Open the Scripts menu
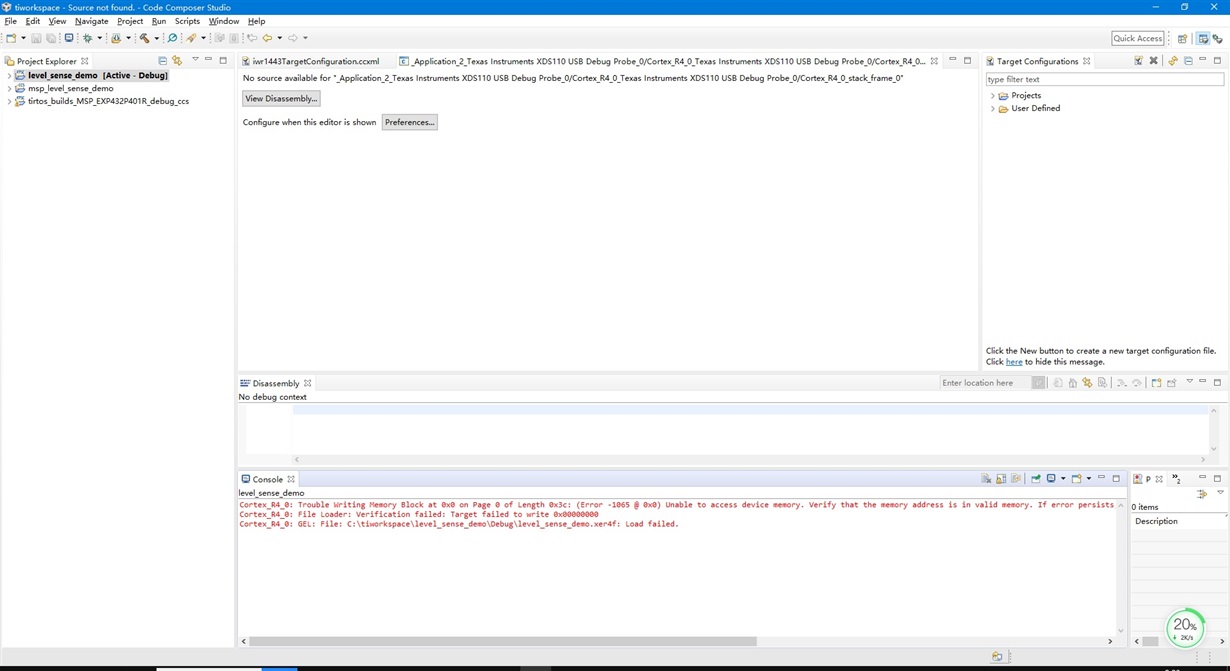Screen dimensions: 1230x671 (187, 21)
